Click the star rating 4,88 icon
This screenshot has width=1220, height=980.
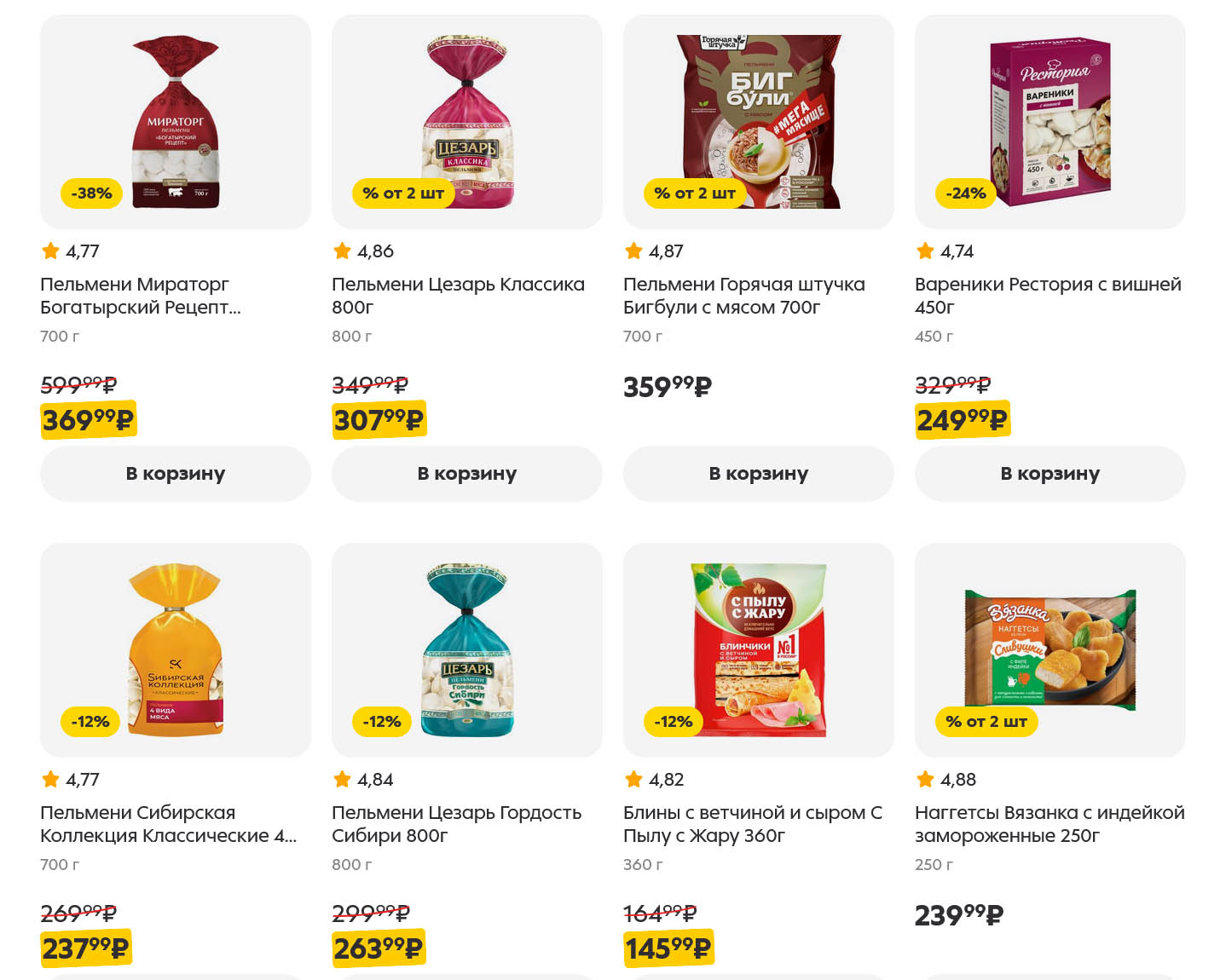pyautogui.click(x=925, y=779)
